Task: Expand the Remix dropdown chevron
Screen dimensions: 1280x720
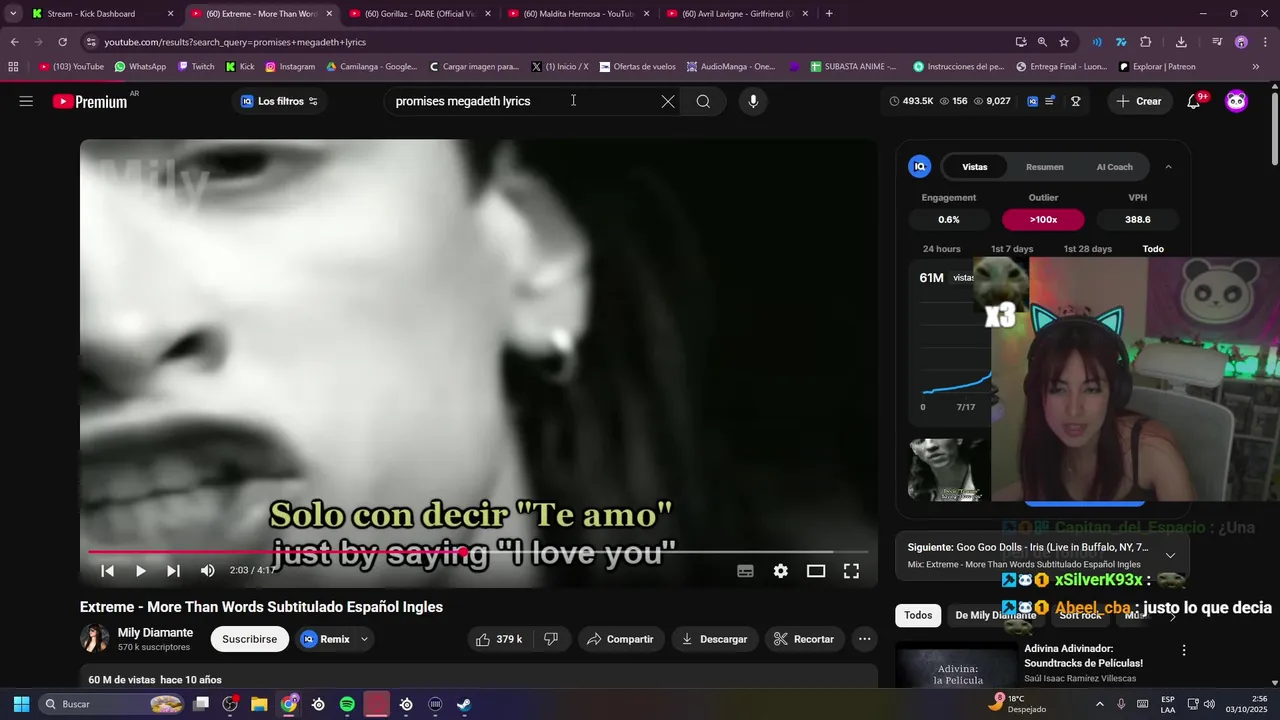Action: pyautogui.click(x=364, y=639)
